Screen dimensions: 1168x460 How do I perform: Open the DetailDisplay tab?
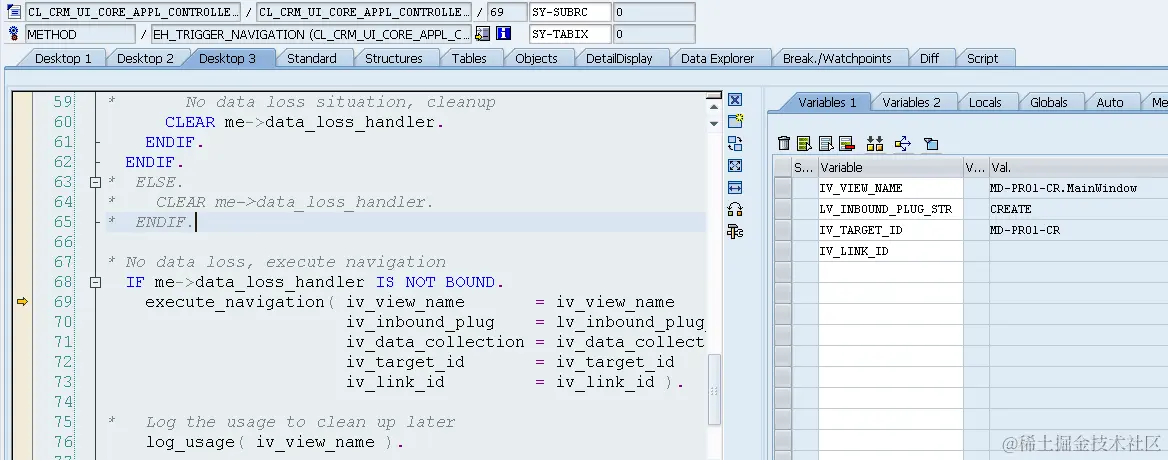pos(619,58)
